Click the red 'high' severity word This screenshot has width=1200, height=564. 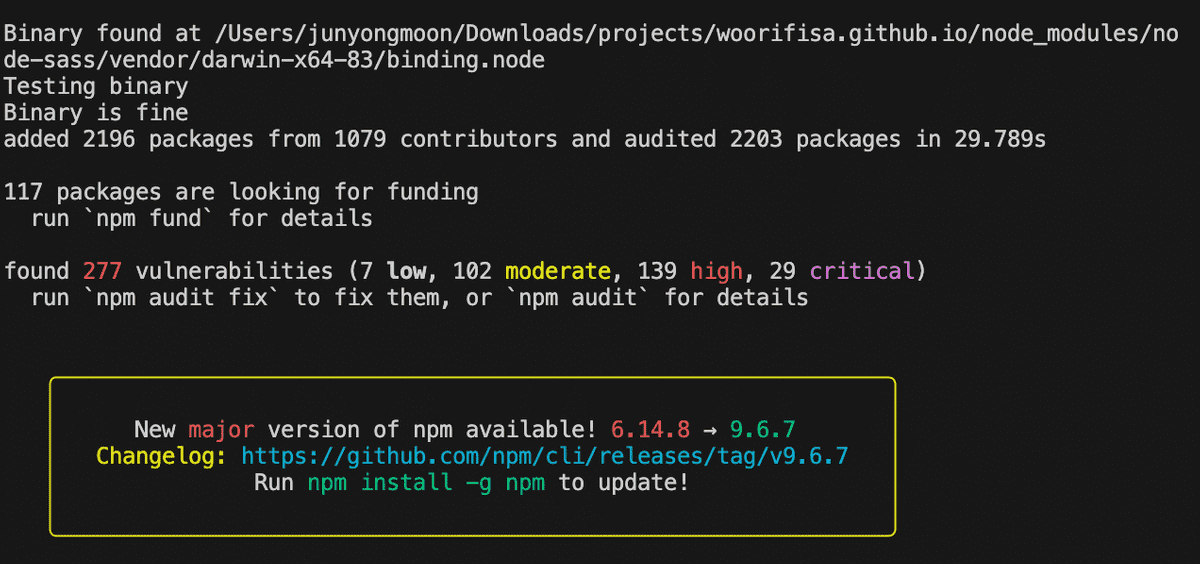(x=717, y=271)
